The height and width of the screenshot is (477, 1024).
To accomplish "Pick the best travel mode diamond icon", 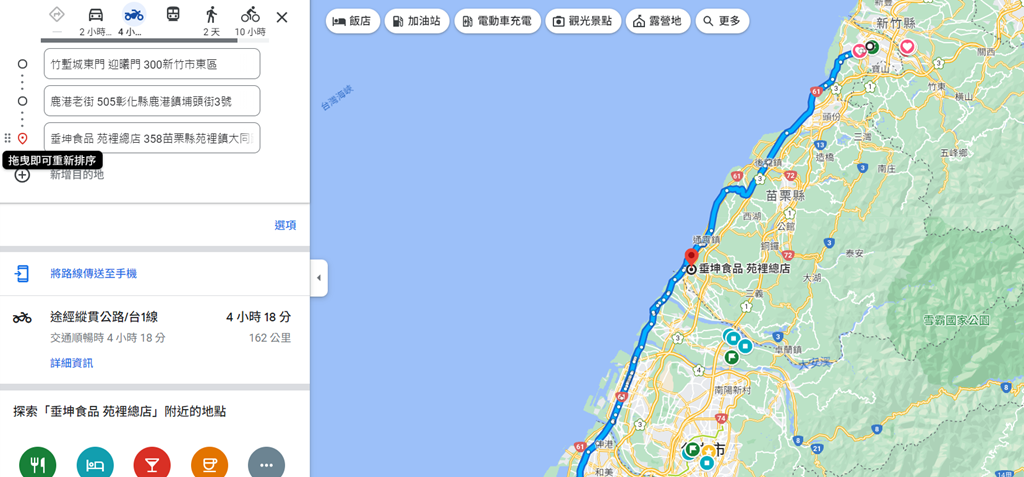I will [57, 14].
